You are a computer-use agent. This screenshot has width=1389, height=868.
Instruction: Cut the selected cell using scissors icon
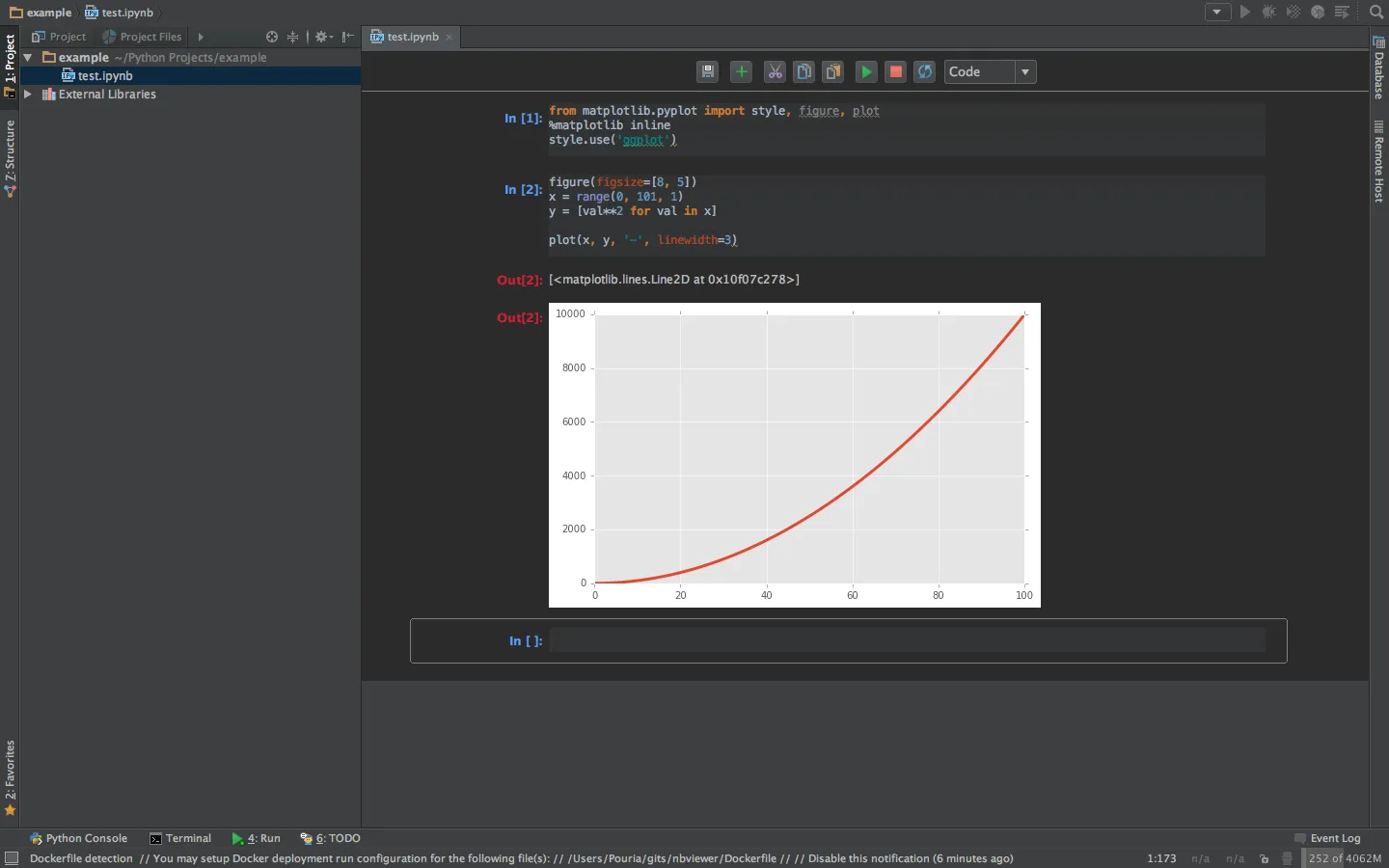coord(775,71)
